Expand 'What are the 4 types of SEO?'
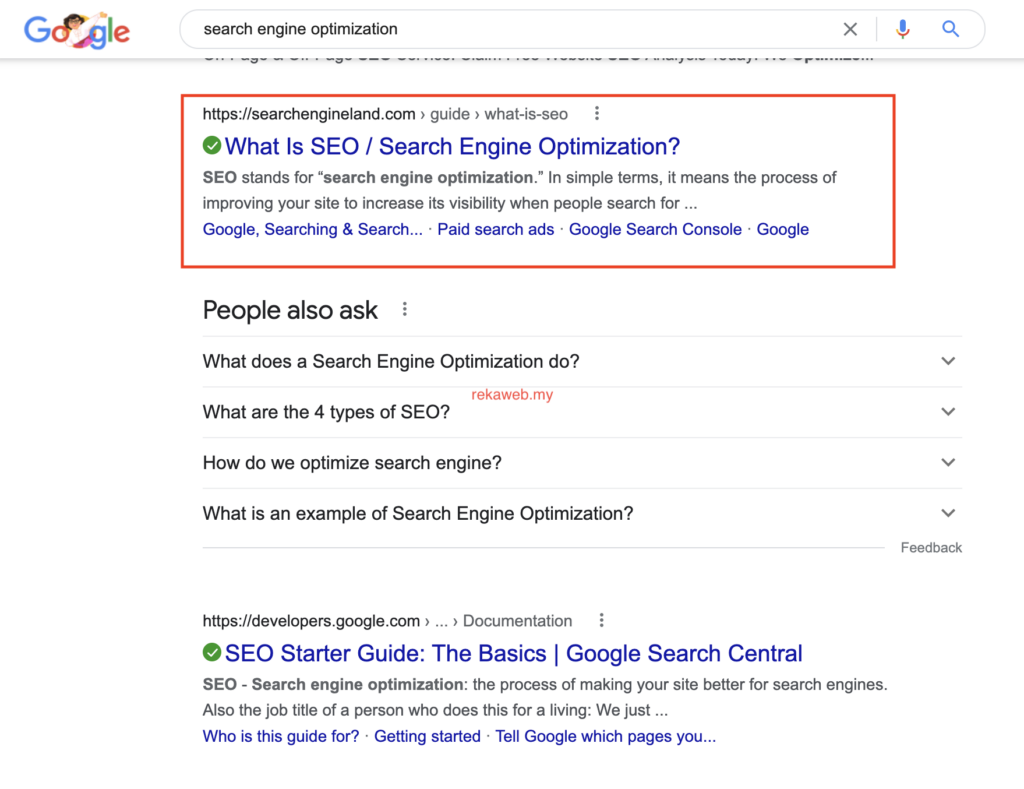The image size is (1024, 789). click(x=582, y=412)
